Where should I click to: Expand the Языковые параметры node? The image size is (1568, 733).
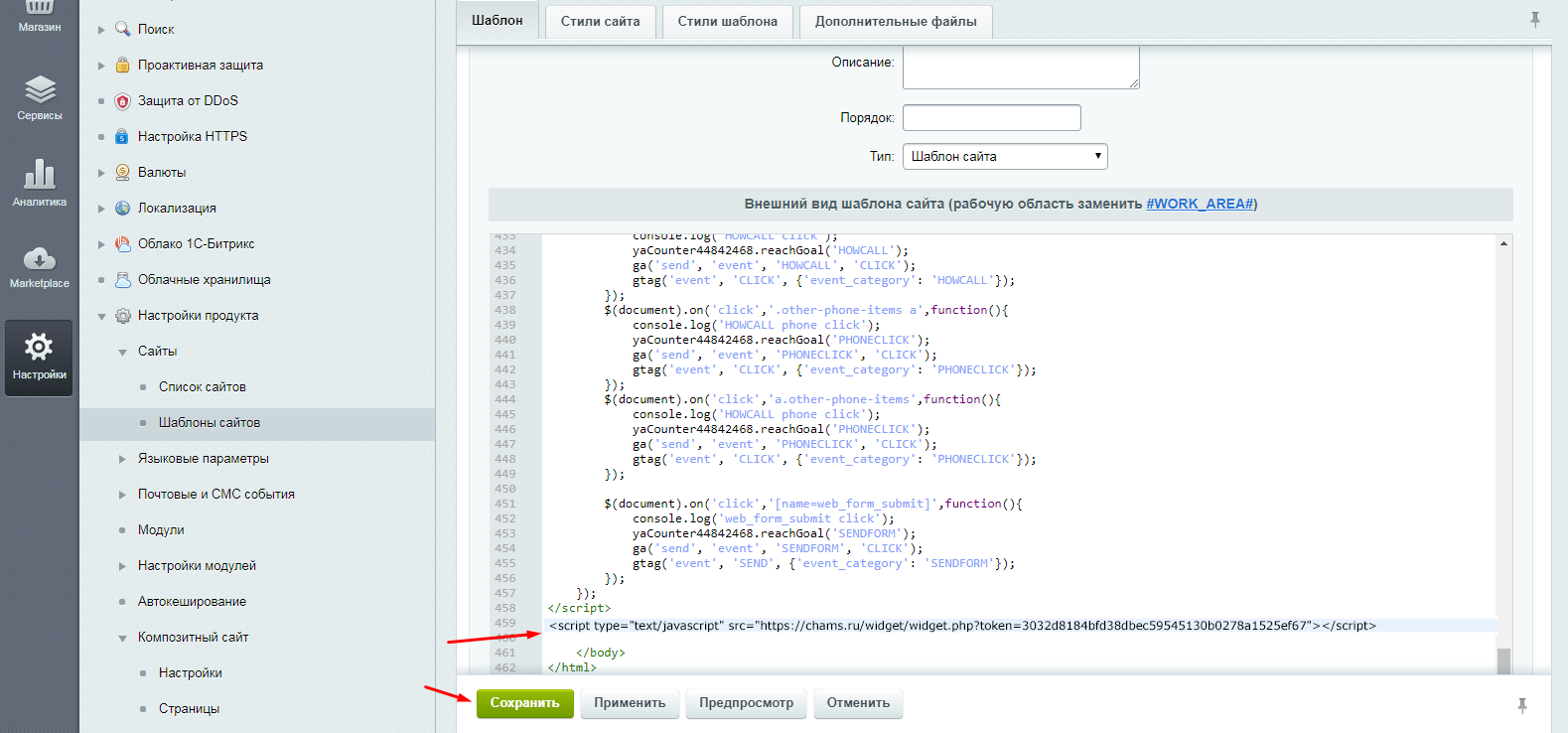point(122,459)
